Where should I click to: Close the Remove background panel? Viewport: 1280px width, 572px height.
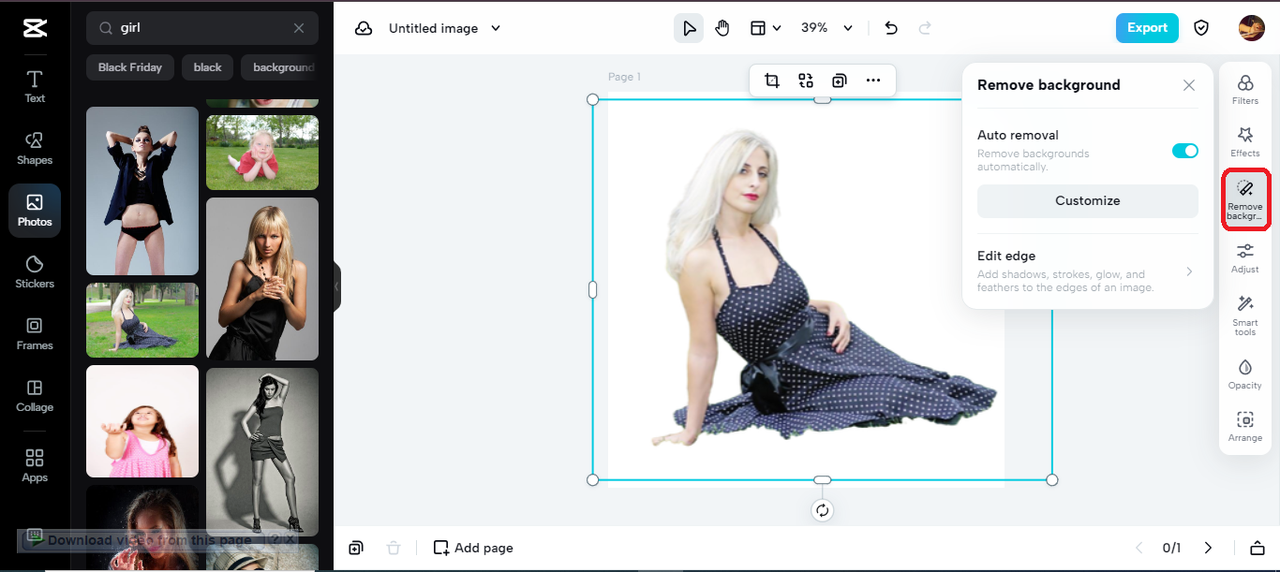pyautogui.click(x=1189, y=85)
